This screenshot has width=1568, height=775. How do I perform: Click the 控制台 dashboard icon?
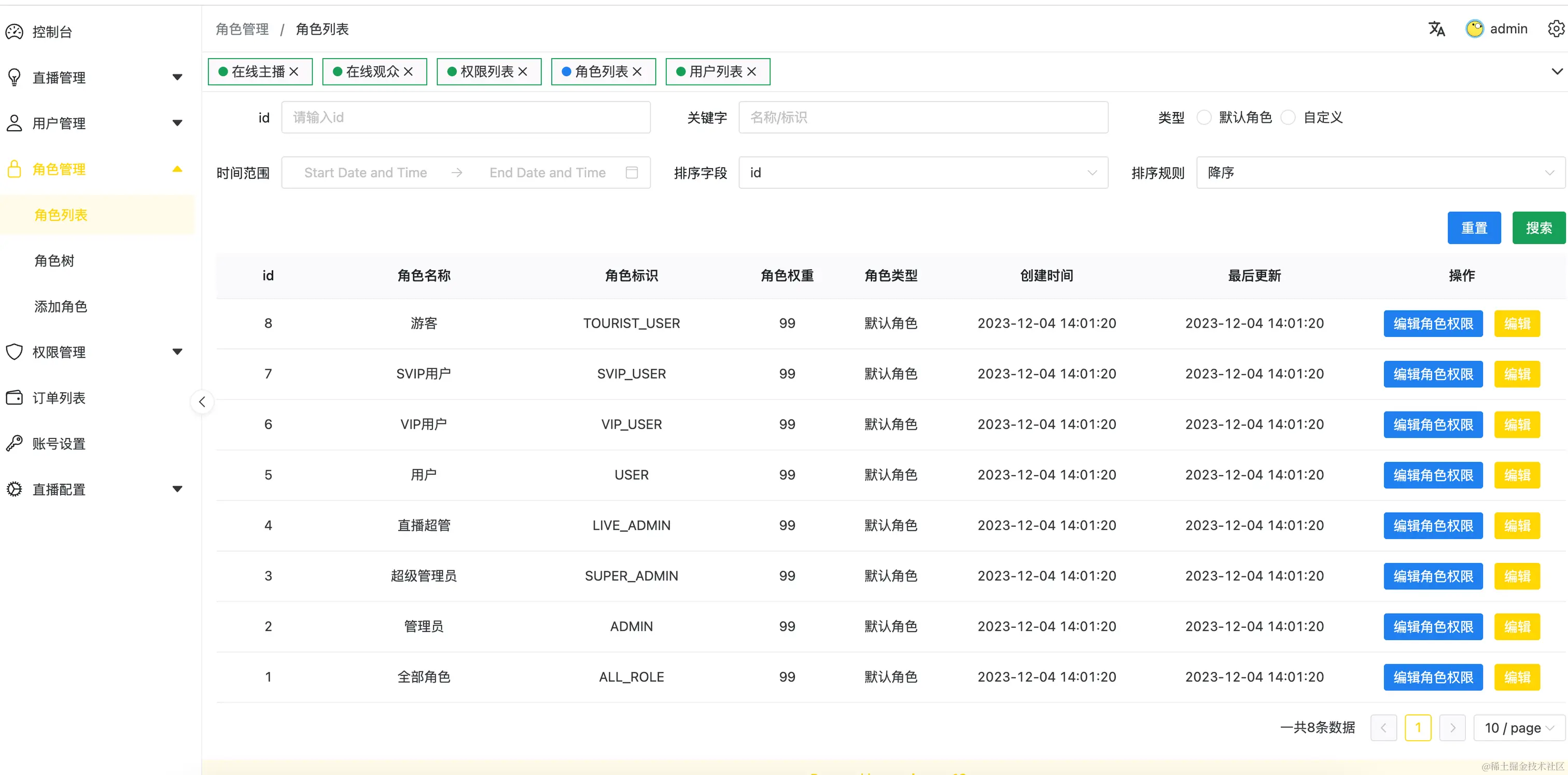click(x=15, y=32)
